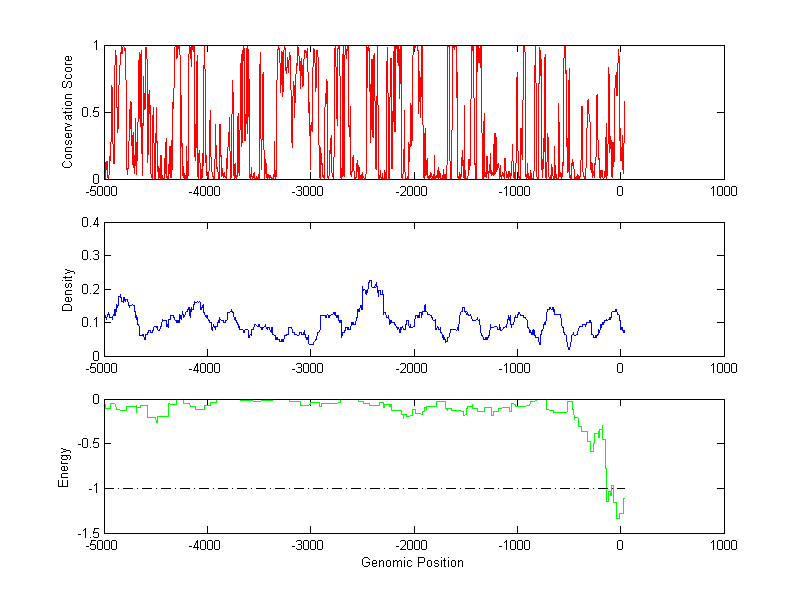Screen dimensions: 800x599
Task: Click the 0.4 tick label on Density axis
Action: 90,223
